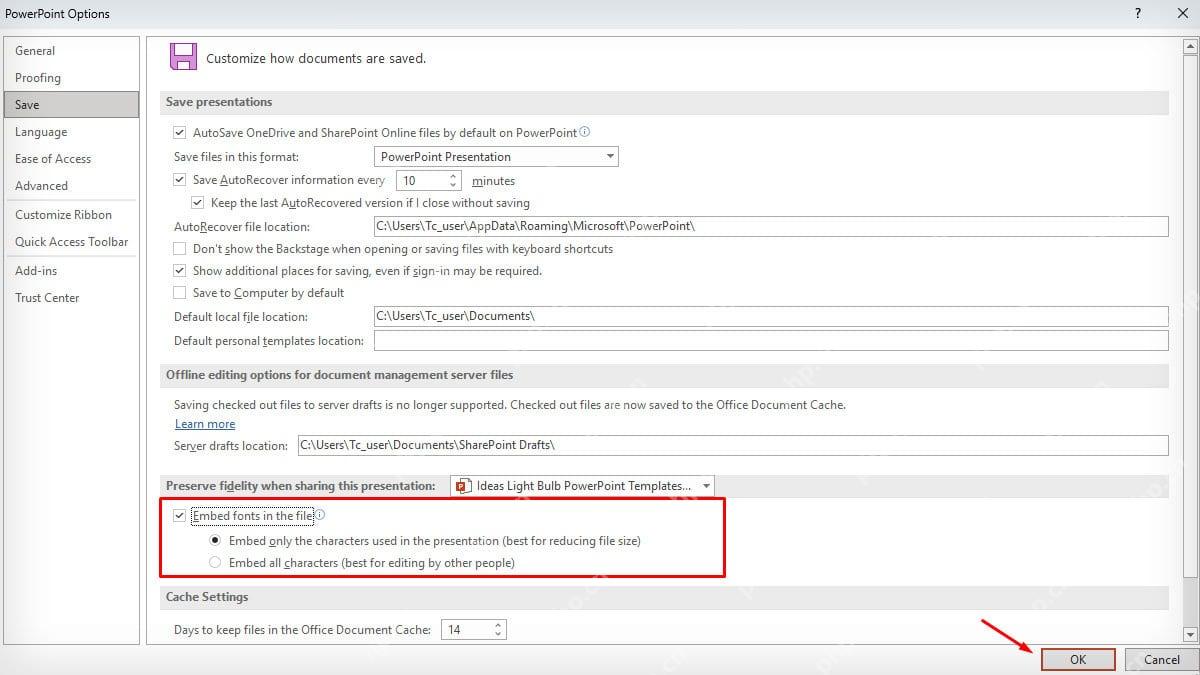The width and height of the screenshot is (1200, 675).
Task: Expand the Preserve fidelity presentation dropdown
Action: pos(582,486)
